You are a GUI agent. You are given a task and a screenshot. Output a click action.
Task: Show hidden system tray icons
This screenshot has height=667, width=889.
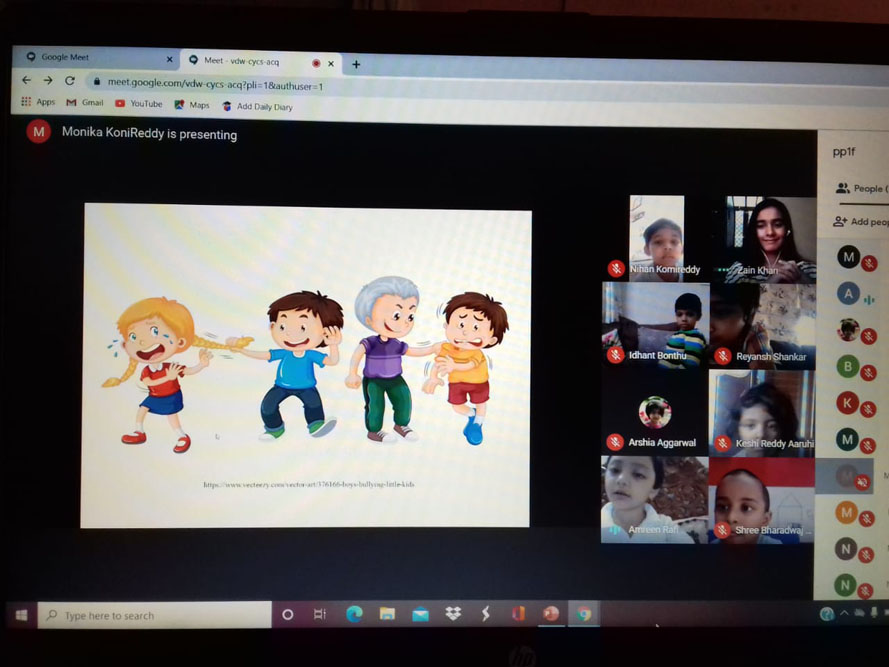click(844, 613)
